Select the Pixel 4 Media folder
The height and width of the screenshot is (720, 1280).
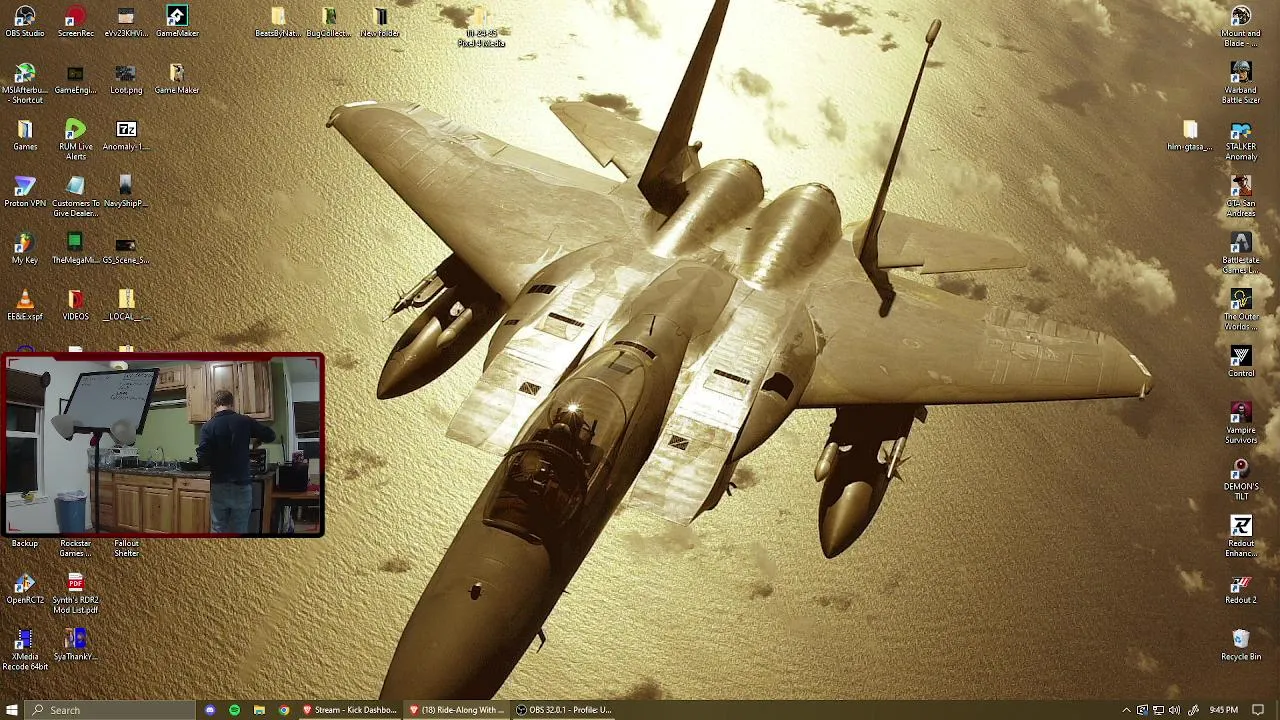tap(481, 26)
